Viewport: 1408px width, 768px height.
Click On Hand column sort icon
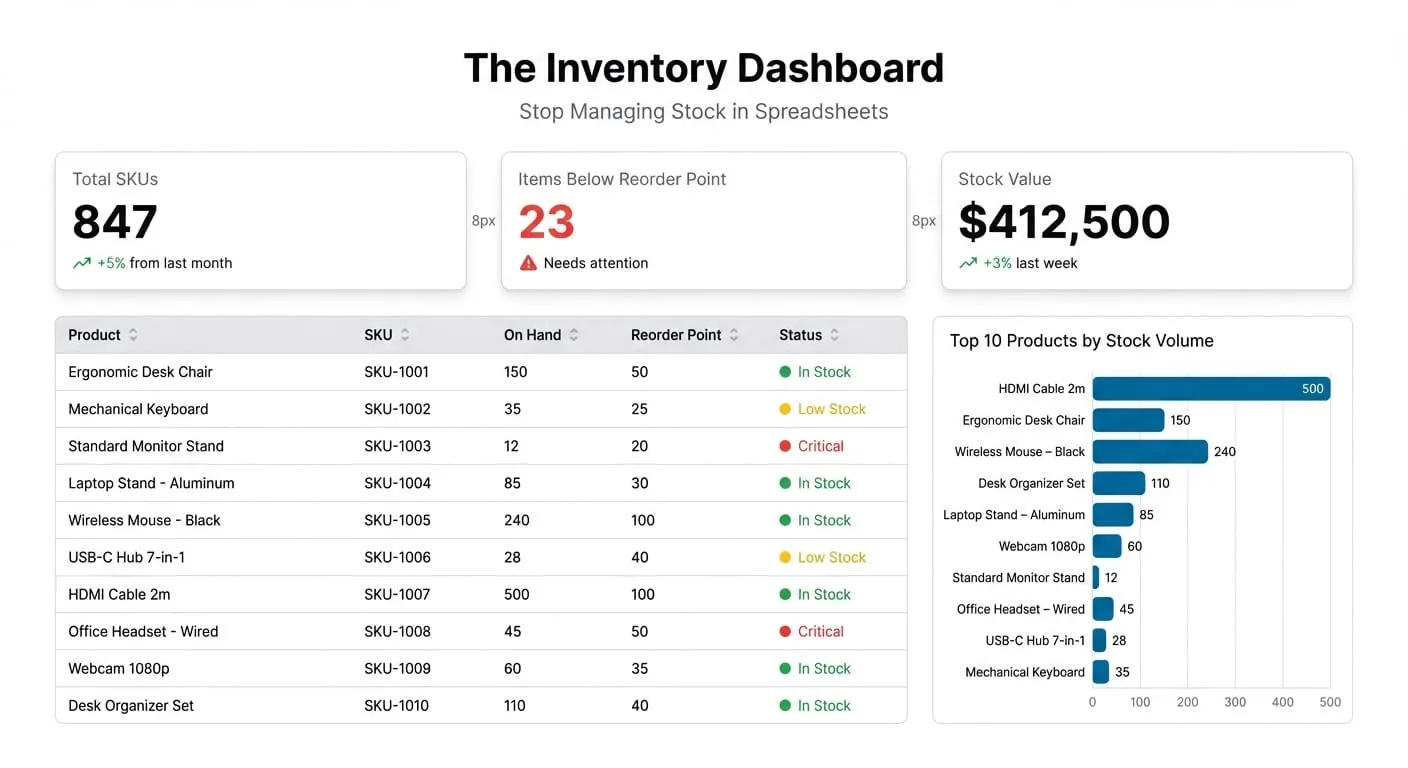click(573, 335)
